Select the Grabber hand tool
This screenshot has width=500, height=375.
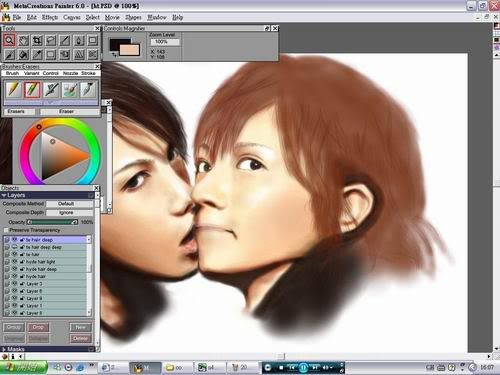tap(23, 40)
